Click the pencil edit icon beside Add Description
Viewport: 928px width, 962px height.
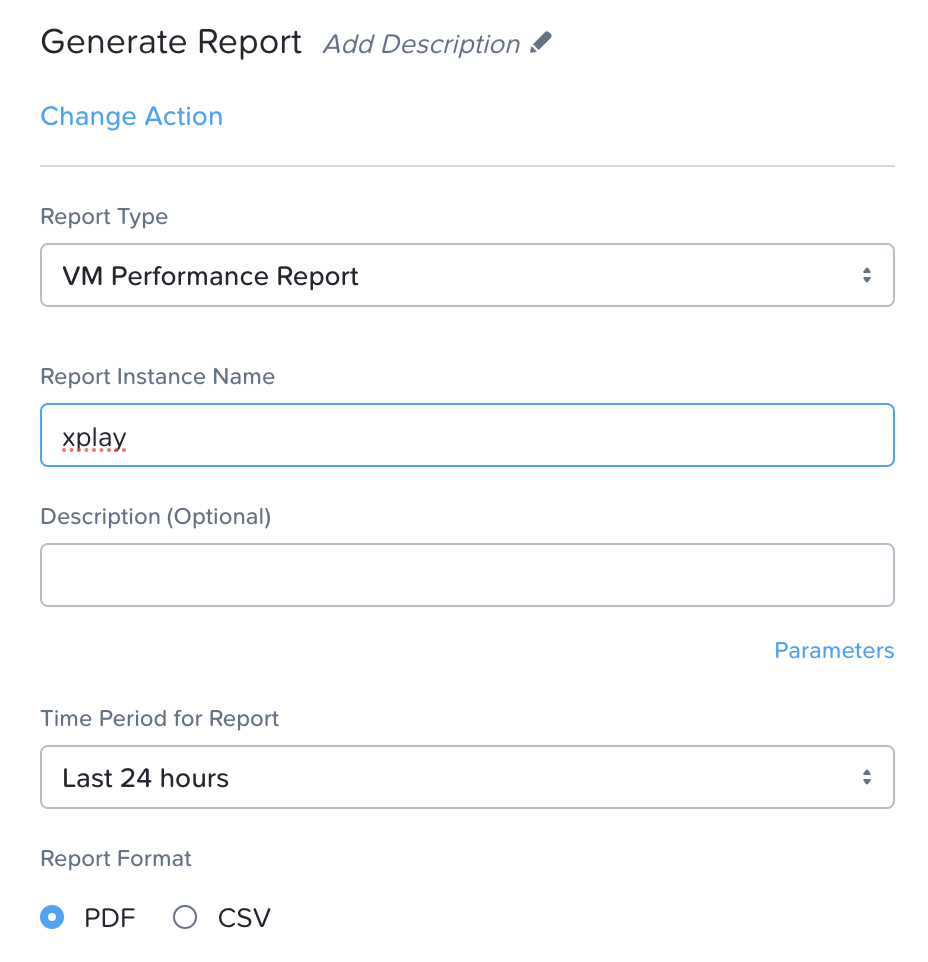[x=541, y=43]
